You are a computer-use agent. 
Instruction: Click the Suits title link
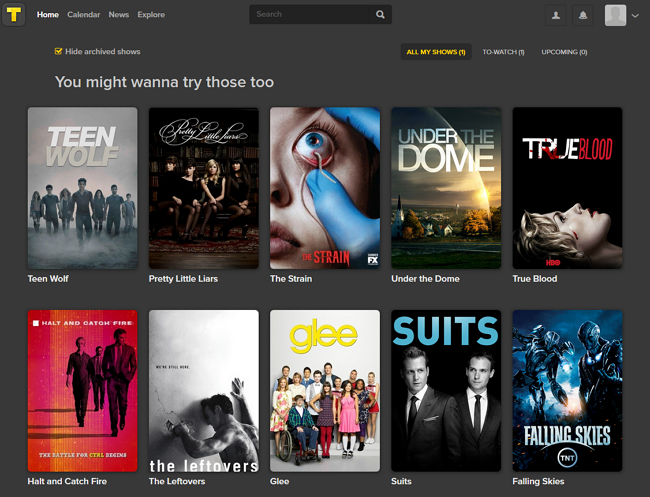pos(401,482)
